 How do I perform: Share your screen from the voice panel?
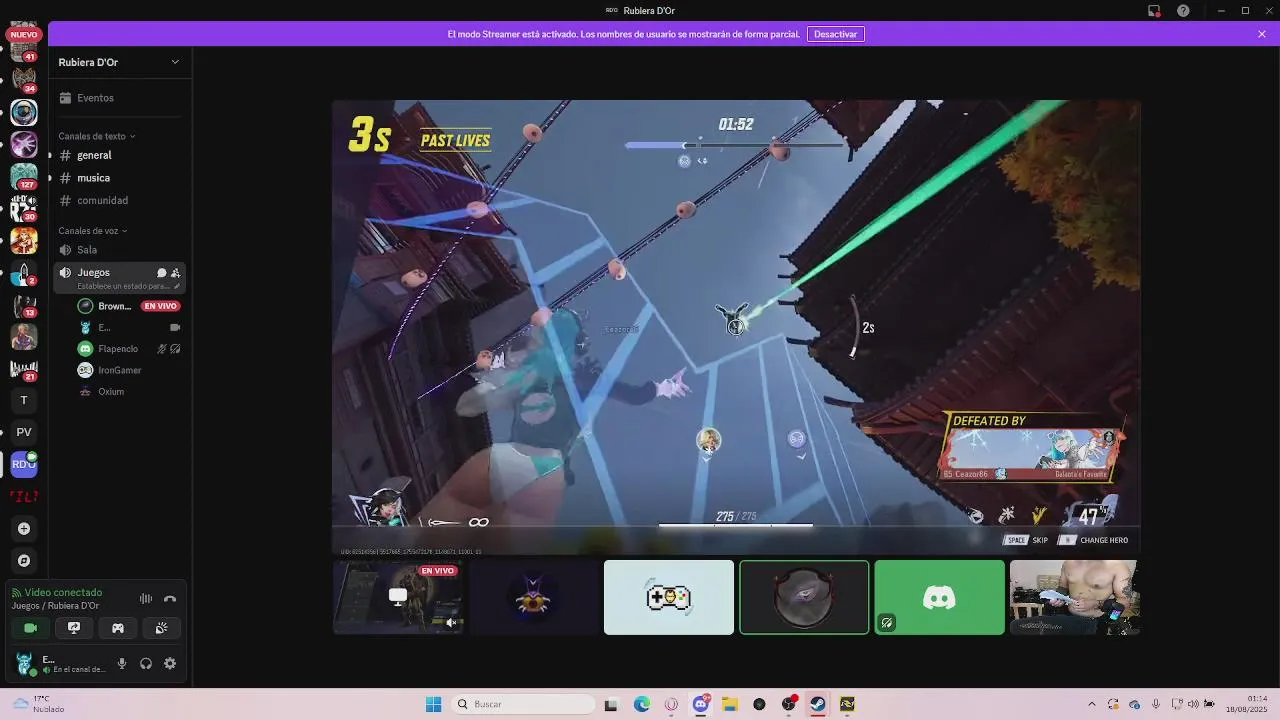(74, 628)
